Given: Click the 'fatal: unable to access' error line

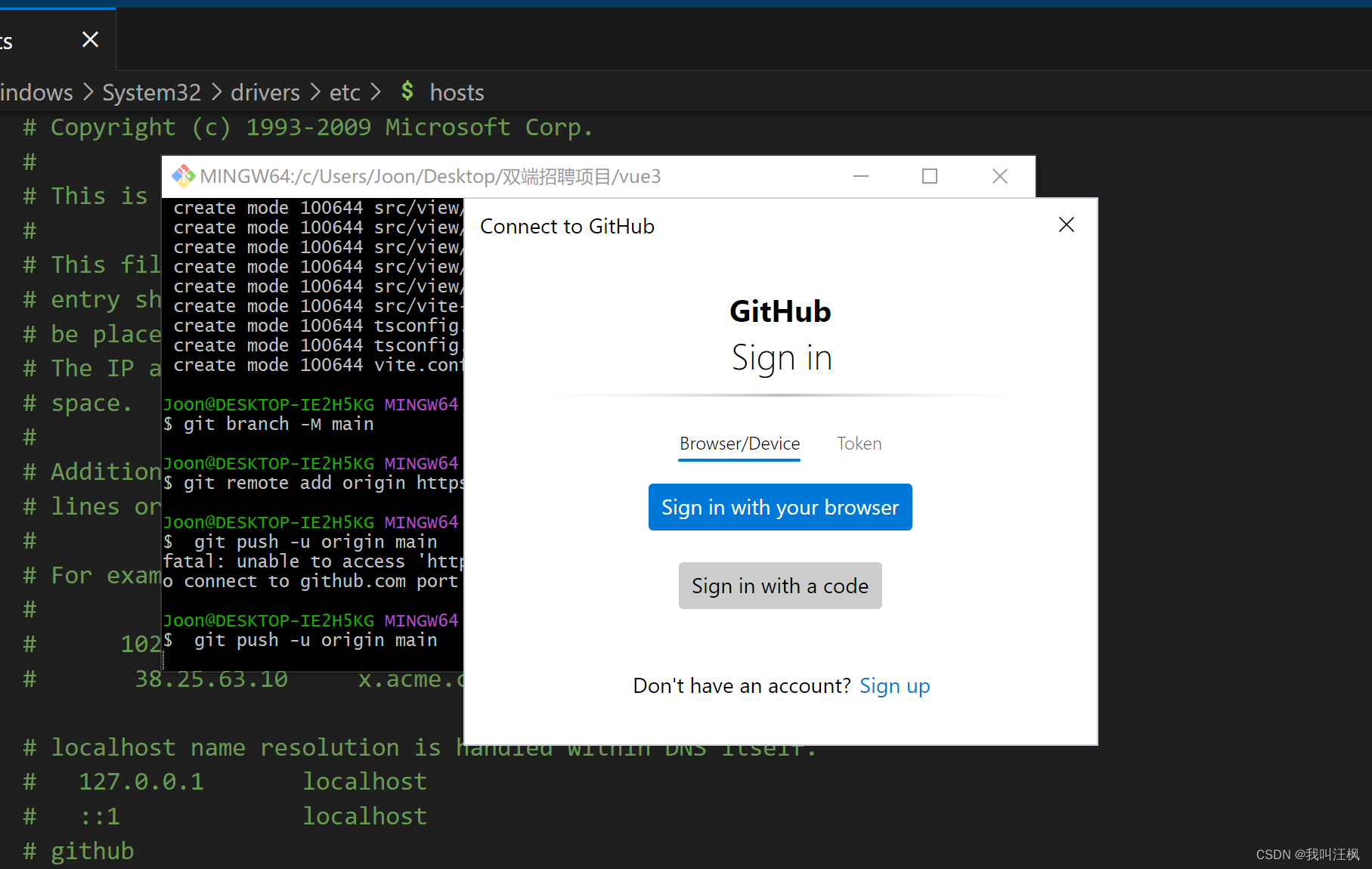Looking at the screenshot, I should pos(313,561).
